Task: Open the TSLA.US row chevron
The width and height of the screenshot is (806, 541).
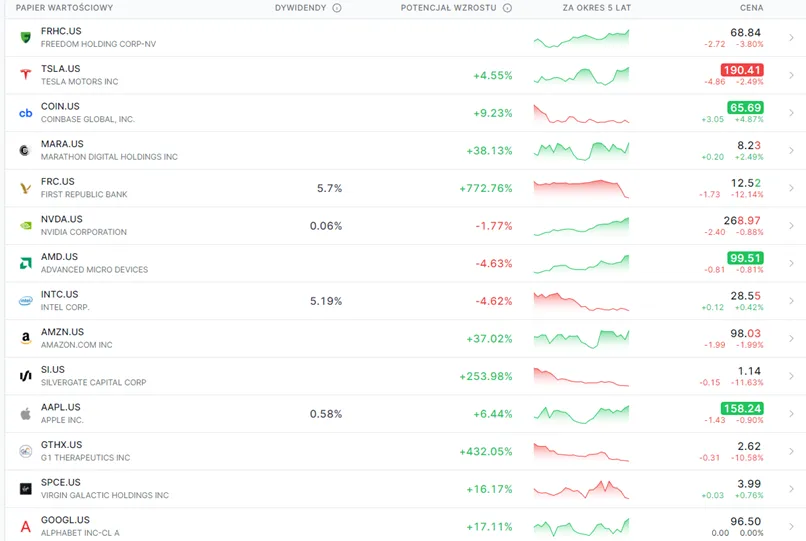Action: (x=791, y=75)
